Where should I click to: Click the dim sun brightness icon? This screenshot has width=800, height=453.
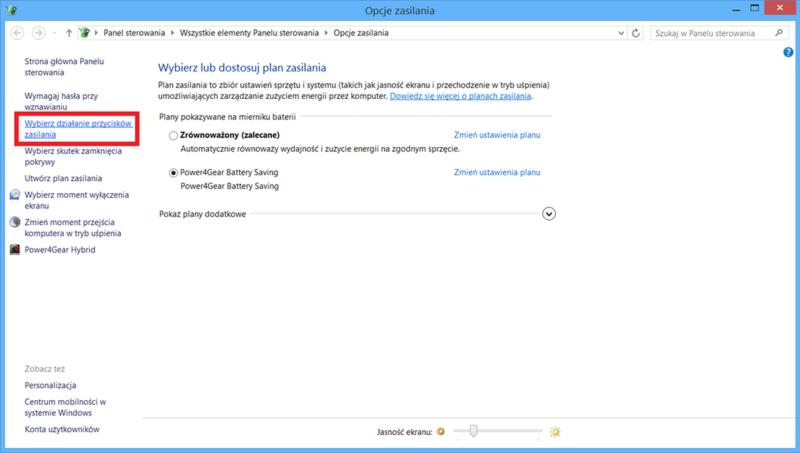coord(441,432)
